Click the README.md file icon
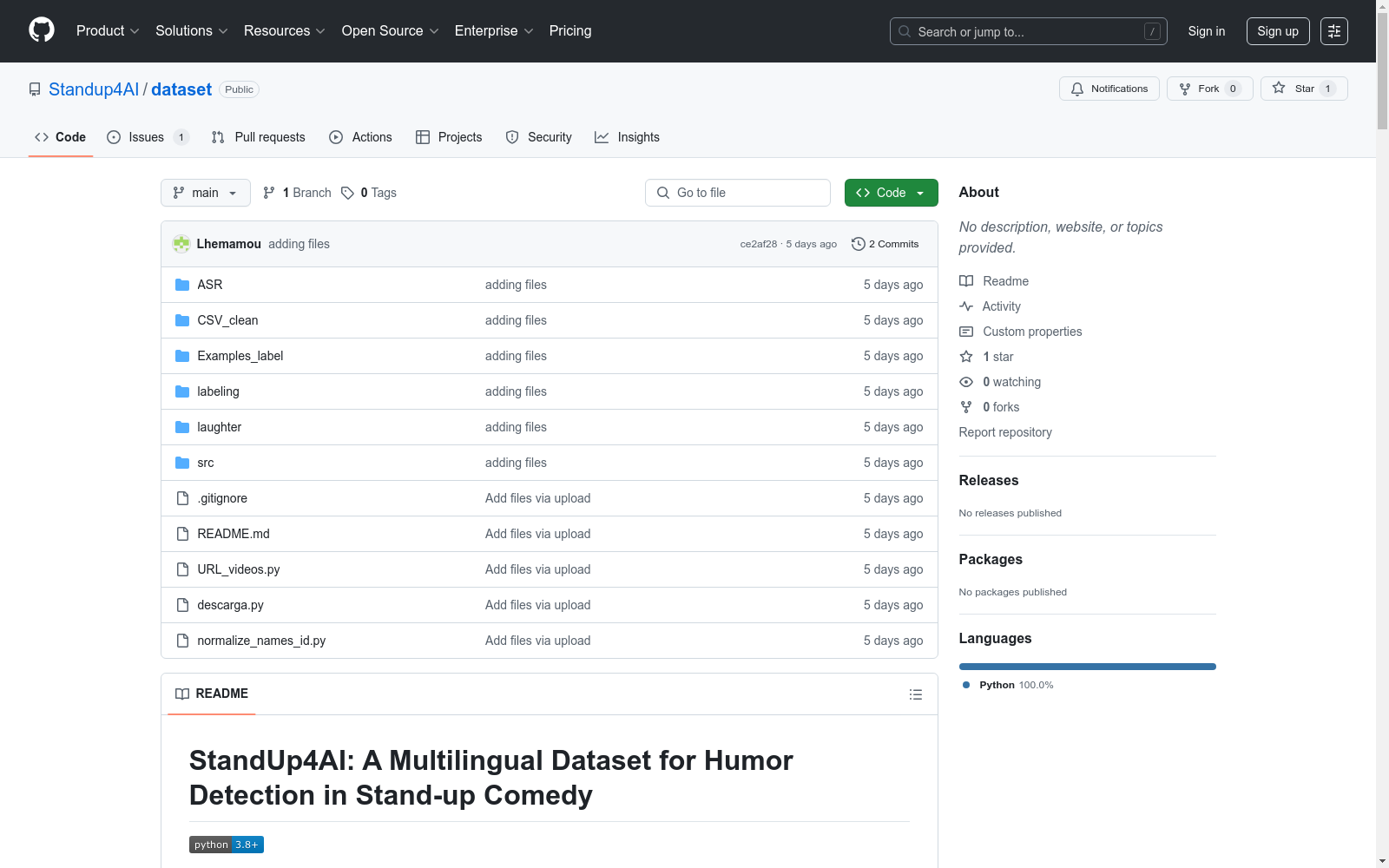 (182, 534)
